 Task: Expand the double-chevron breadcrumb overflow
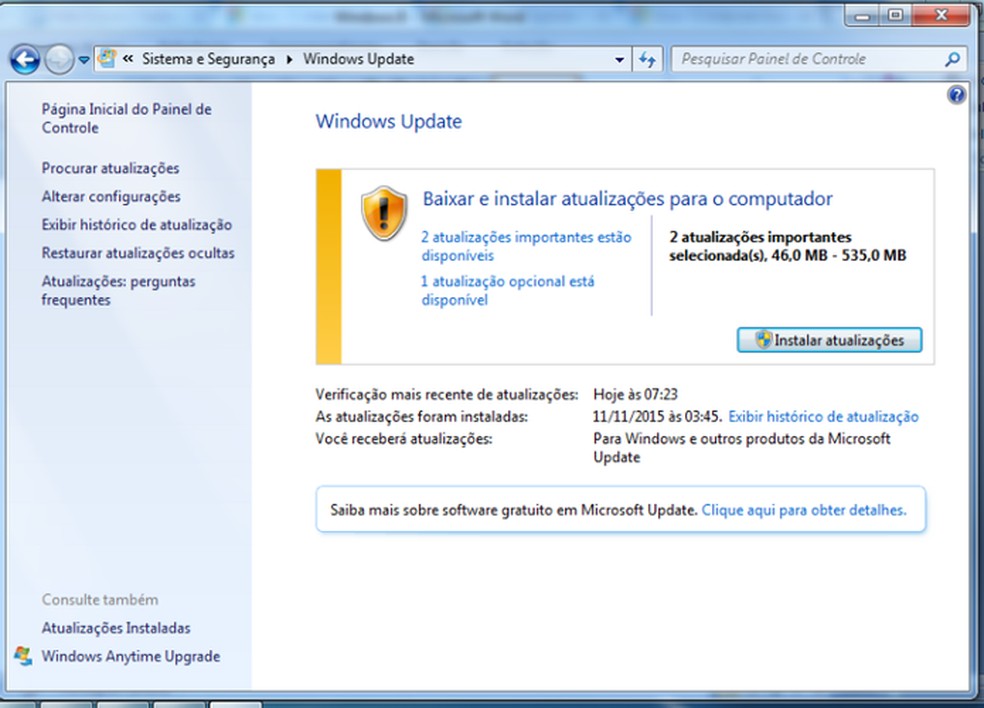[x=128, y=58]
